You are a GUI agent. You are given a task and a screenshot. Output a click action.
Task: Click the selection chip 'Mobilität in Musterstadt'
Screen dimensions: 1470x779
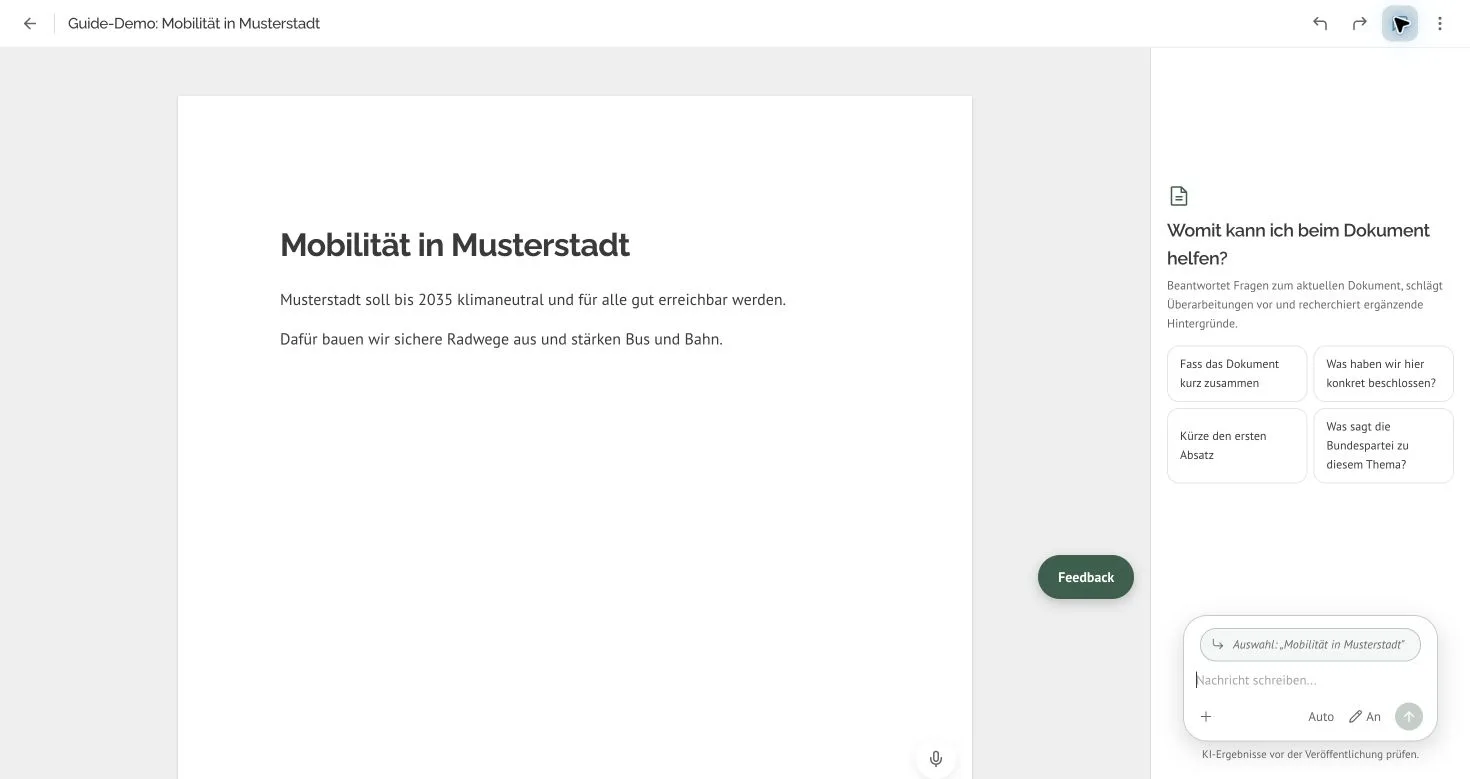click(1310, 645)
